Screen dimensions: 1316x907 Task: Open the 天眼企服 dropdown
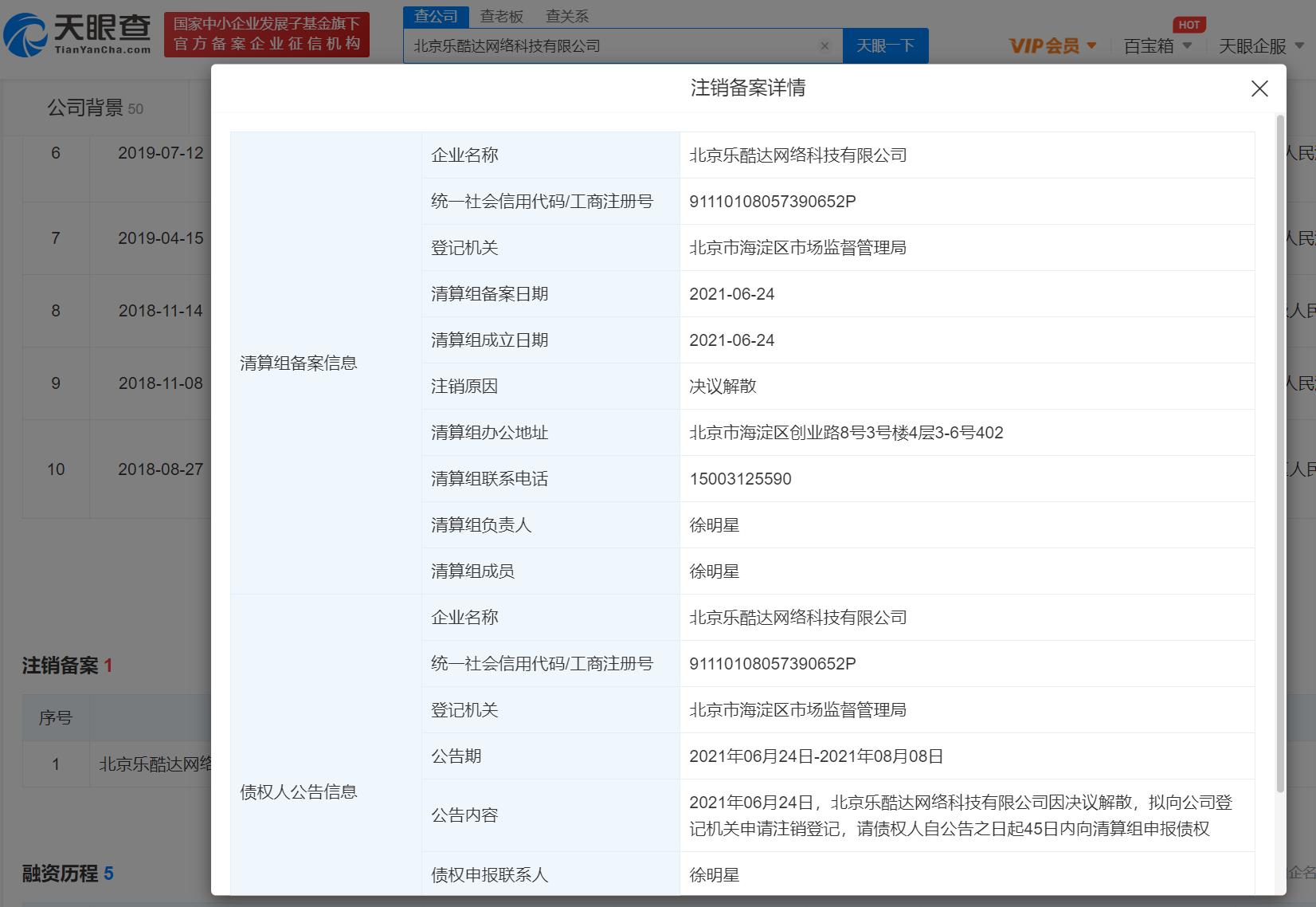(1255, 45)
